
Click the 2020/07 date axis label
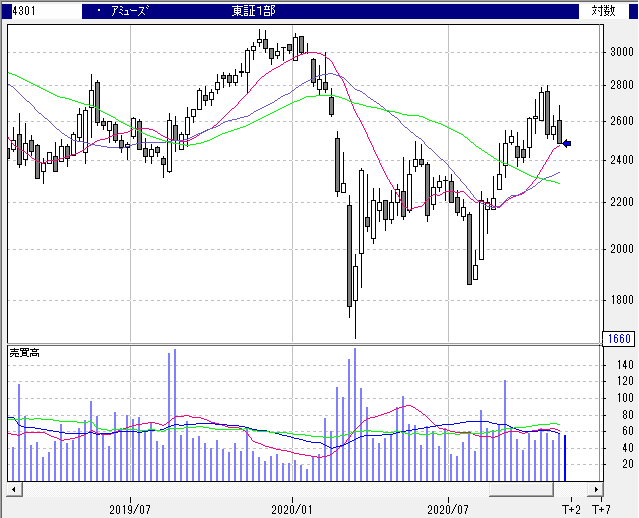coord(448,509)
